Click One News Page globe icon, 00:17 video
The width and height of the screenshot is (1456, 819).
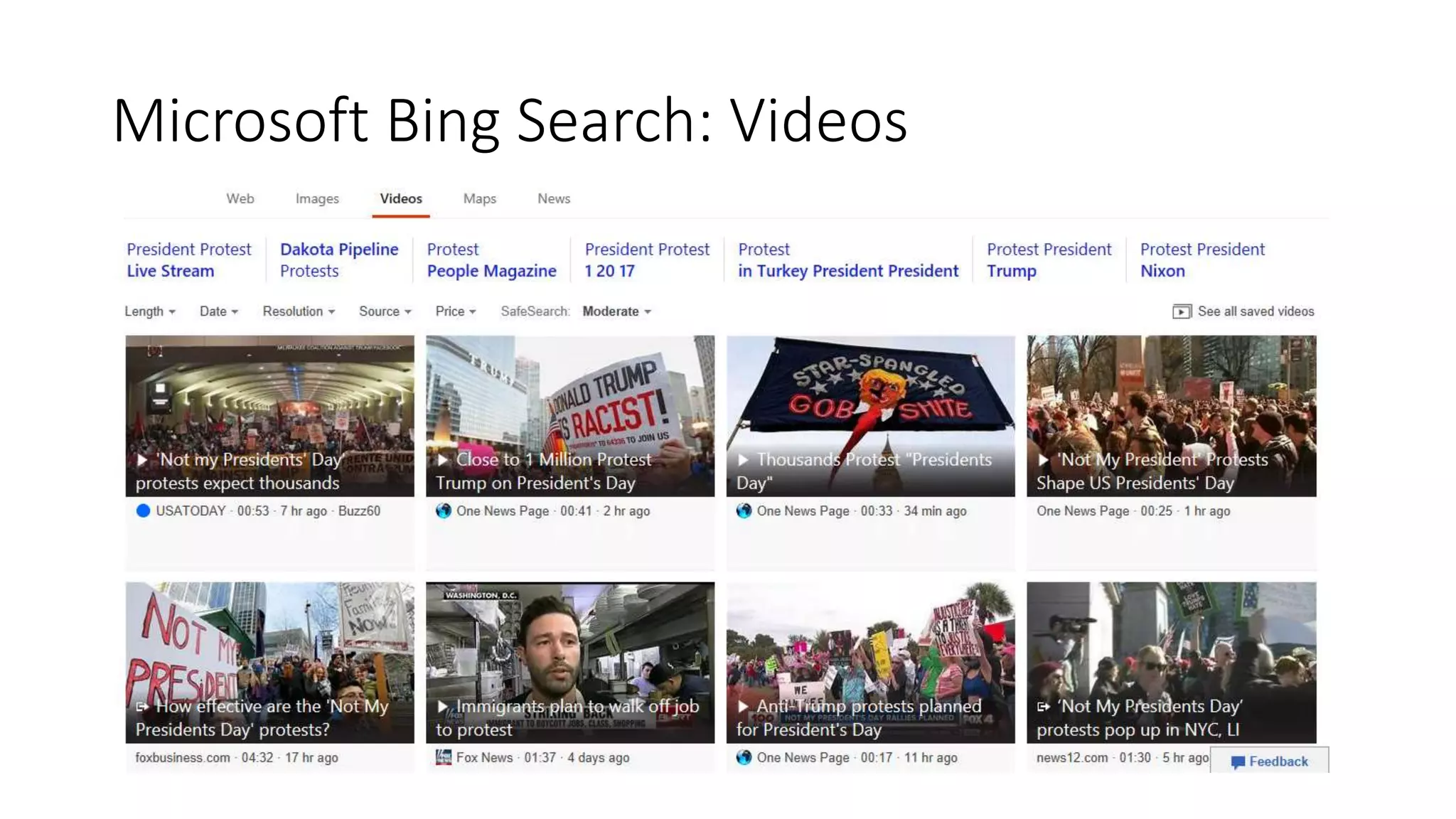tap(744, 757)
